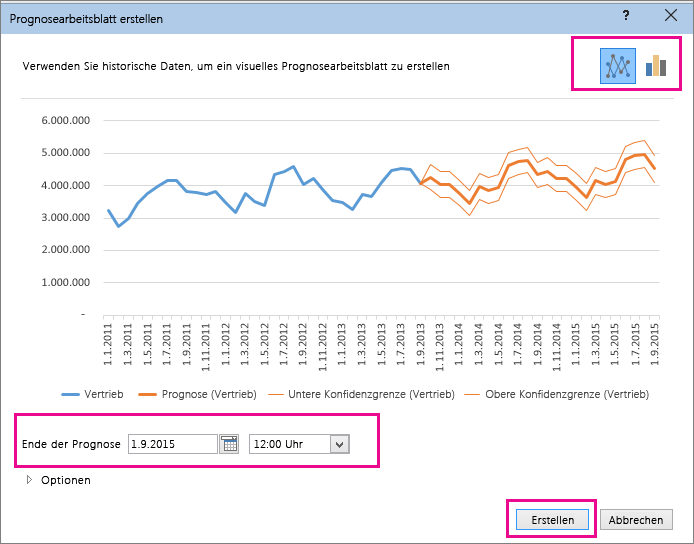Click the dialog title Prognosearbeitsblatt erstellen

point(86,19)
